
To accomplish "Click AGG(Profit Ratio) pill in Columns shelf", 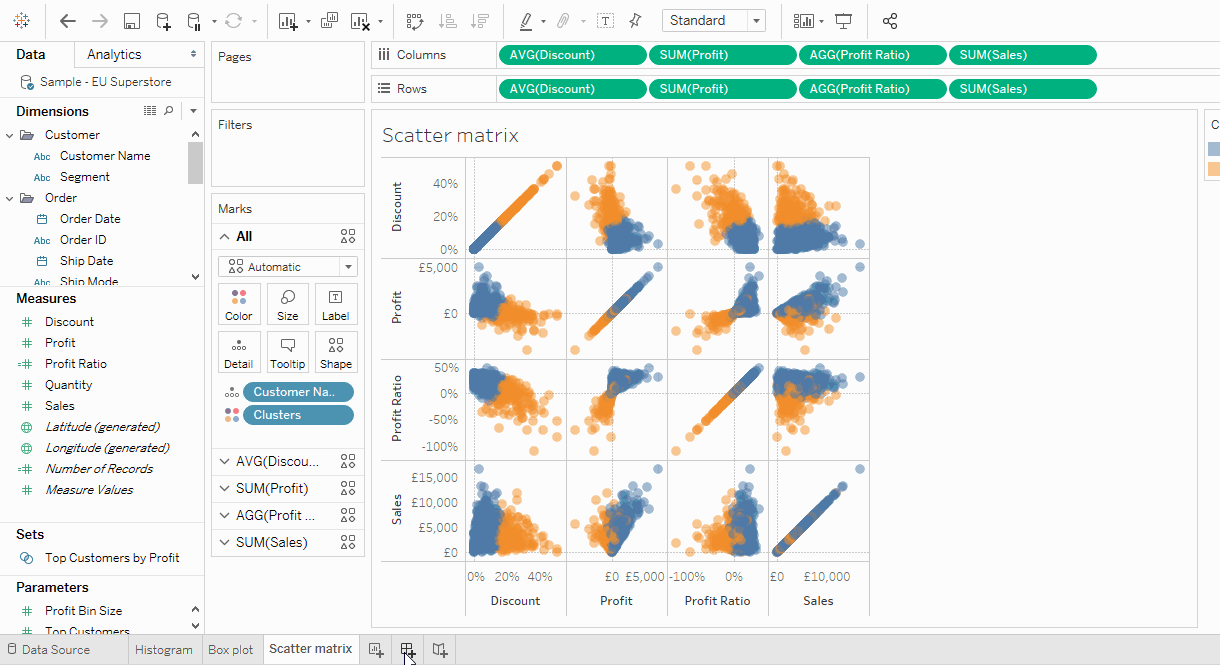I will pos(872,55).
